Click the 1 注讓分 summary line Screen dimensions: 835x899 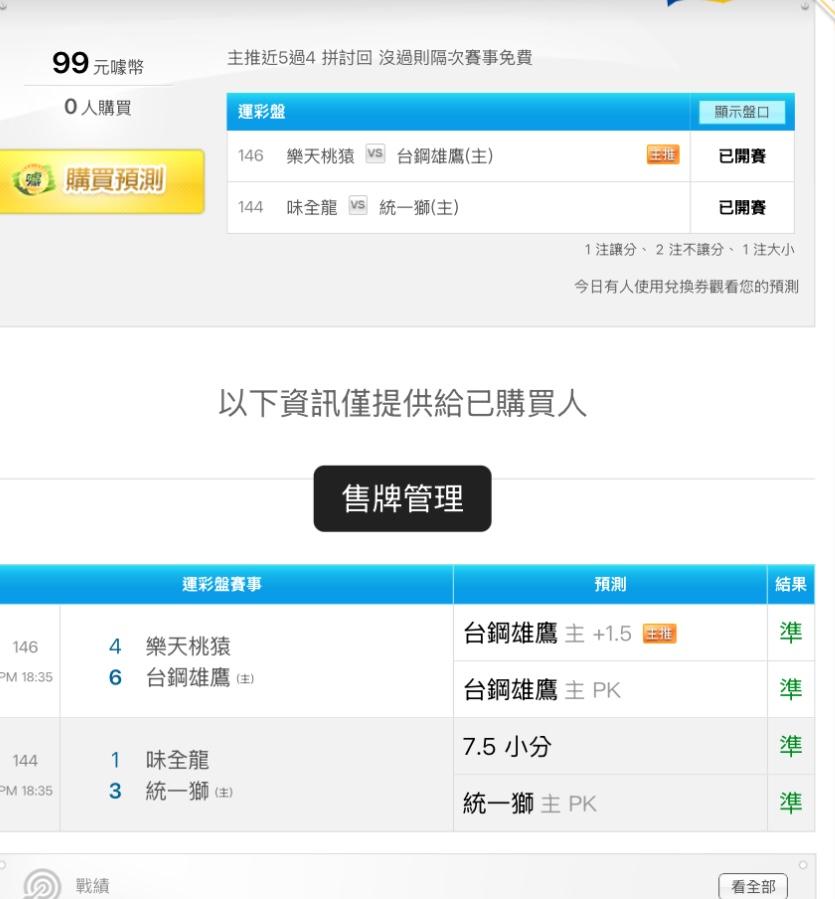[x=689, y=249]
